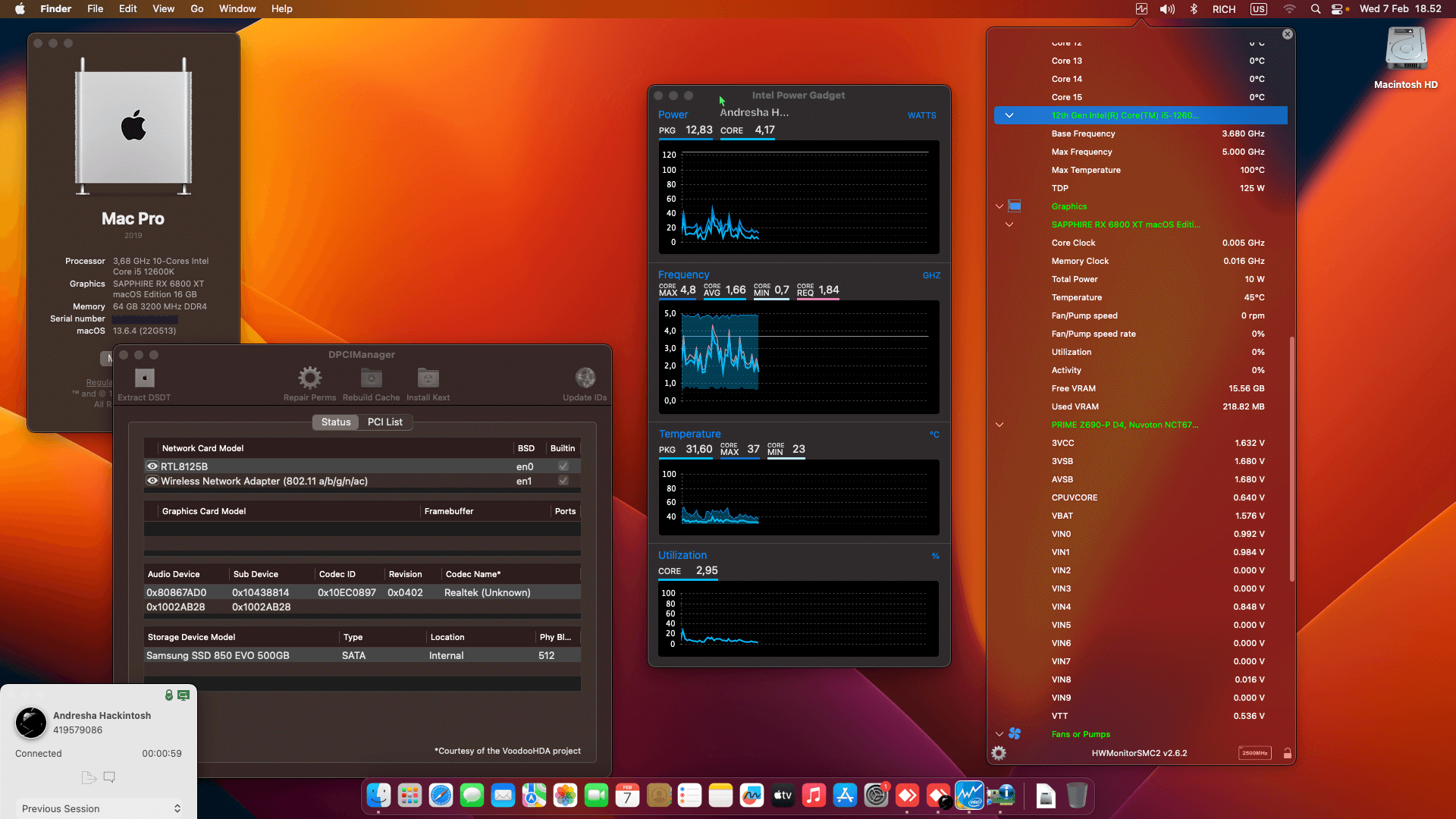This screenshot has height=819, width=1456.
Task: Open the Window menu in the menu bar
Action: 237,8
